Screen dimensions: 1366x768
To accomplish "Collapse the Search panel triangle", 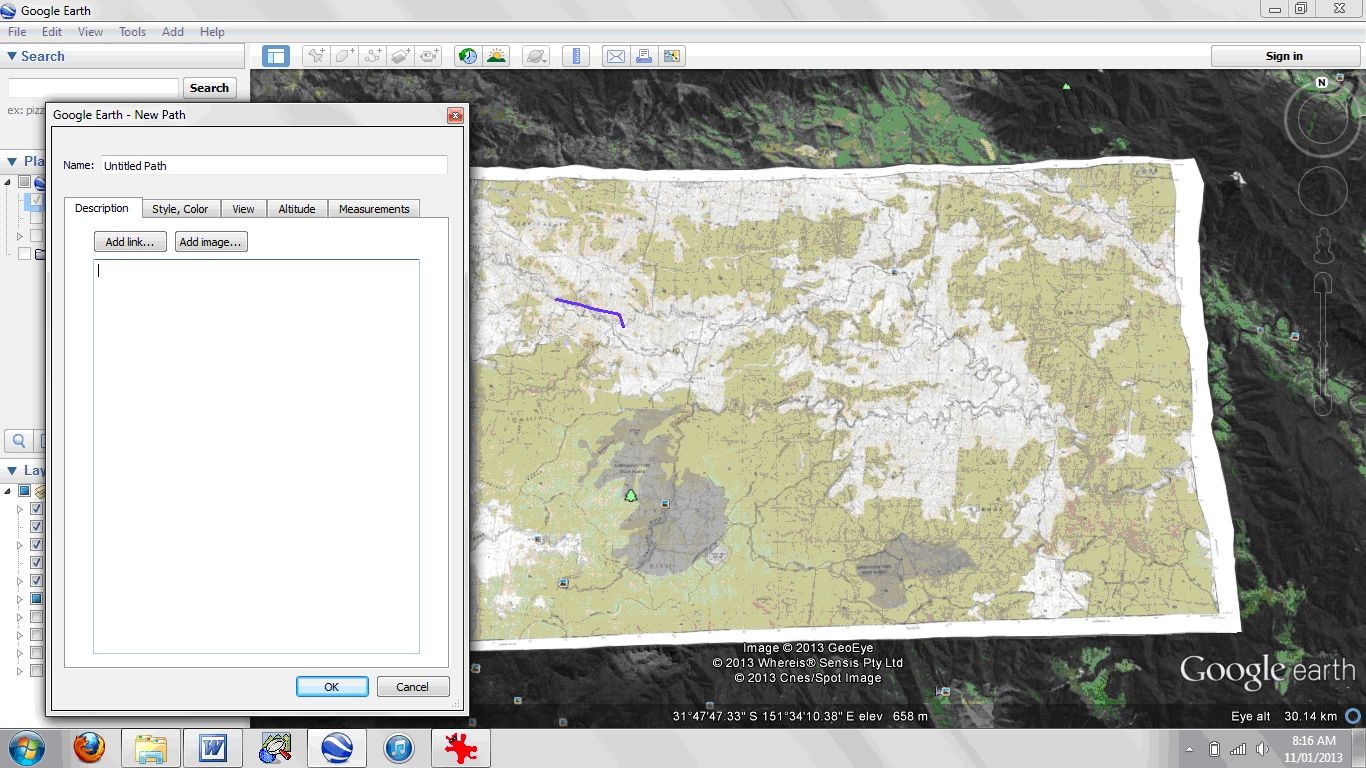I will [x=12, y=56].
